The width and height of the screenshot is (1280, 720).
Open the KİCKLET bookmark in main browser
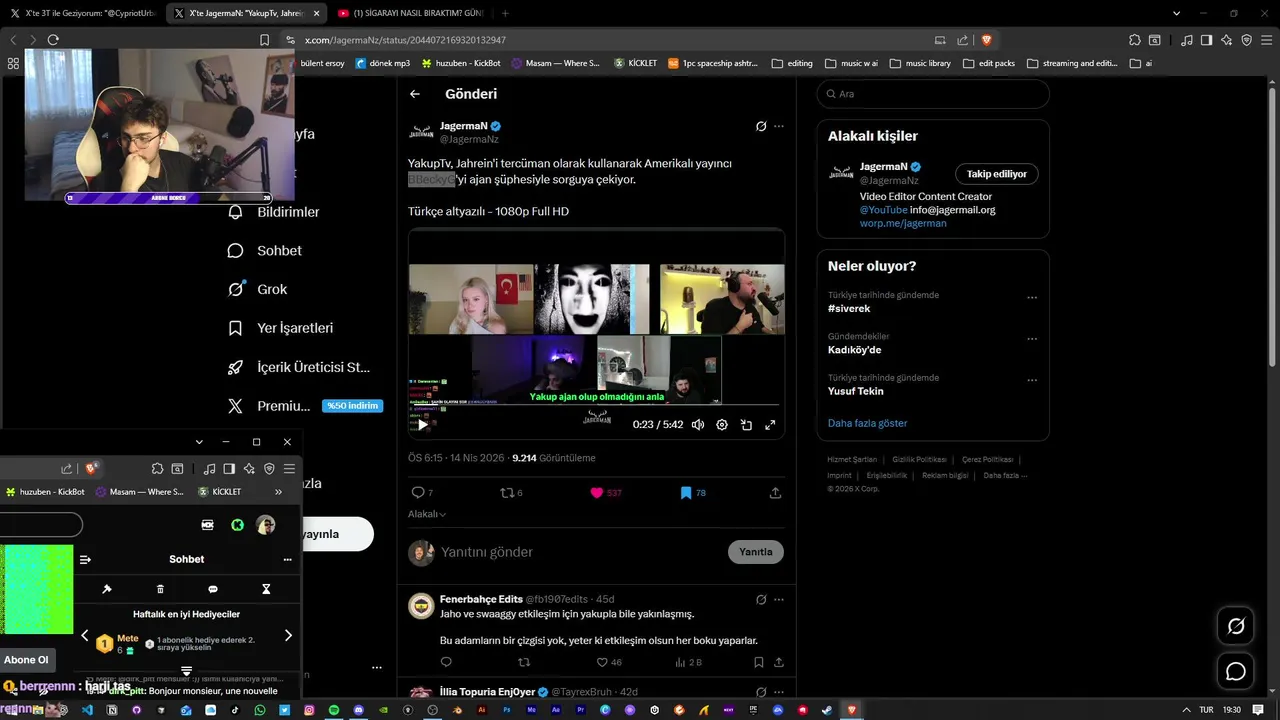[x=635, y=63]
